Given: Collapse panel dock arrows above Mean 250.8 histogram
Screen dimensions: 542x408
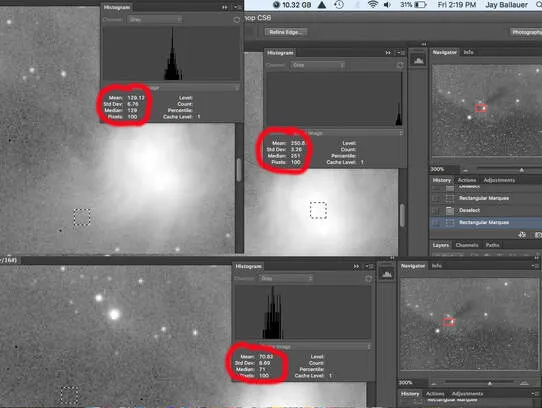Looking at the screenshot, I should click(x=424, y=44).
